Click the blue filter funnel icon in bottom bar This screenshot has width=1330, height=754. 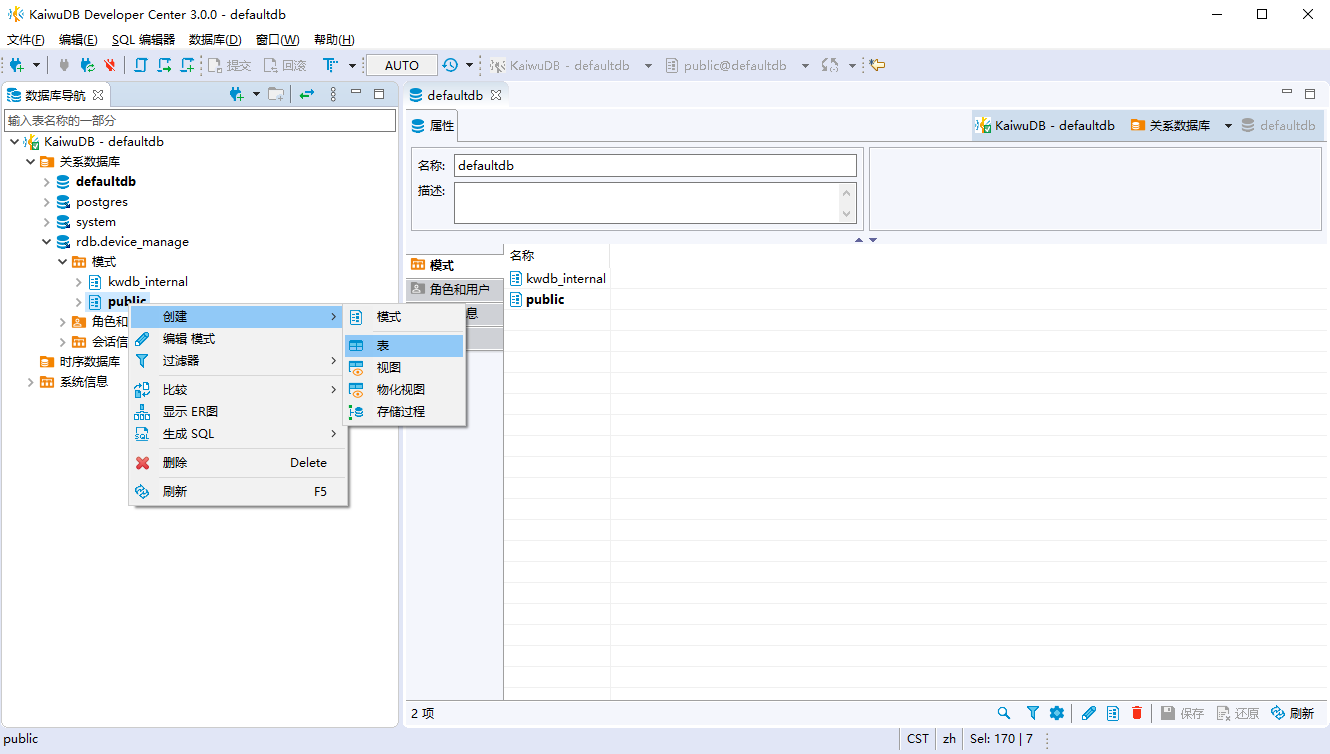[1033, 713]
